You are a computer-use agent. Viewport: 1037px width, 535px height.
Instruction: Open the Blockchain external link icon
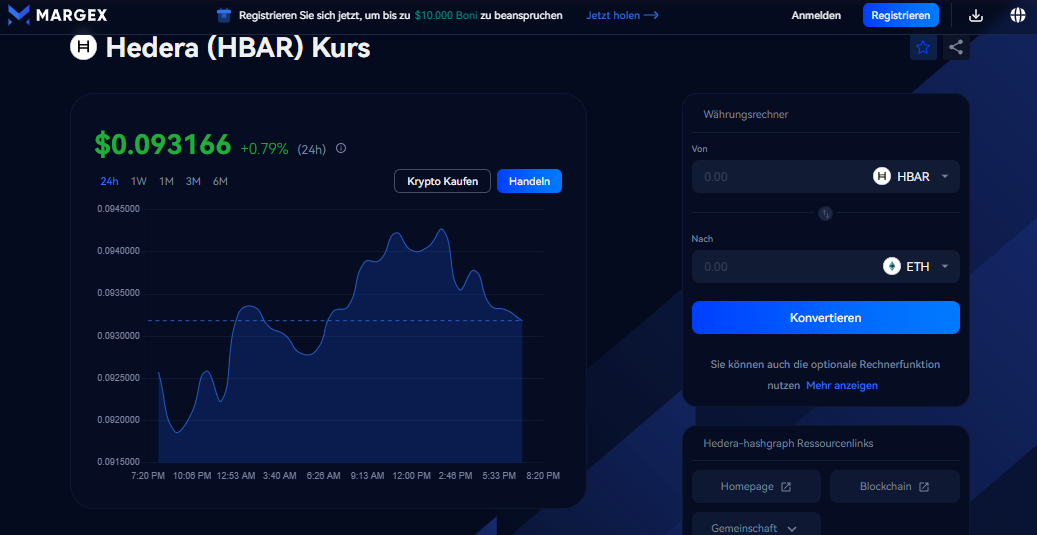(924, 487)
